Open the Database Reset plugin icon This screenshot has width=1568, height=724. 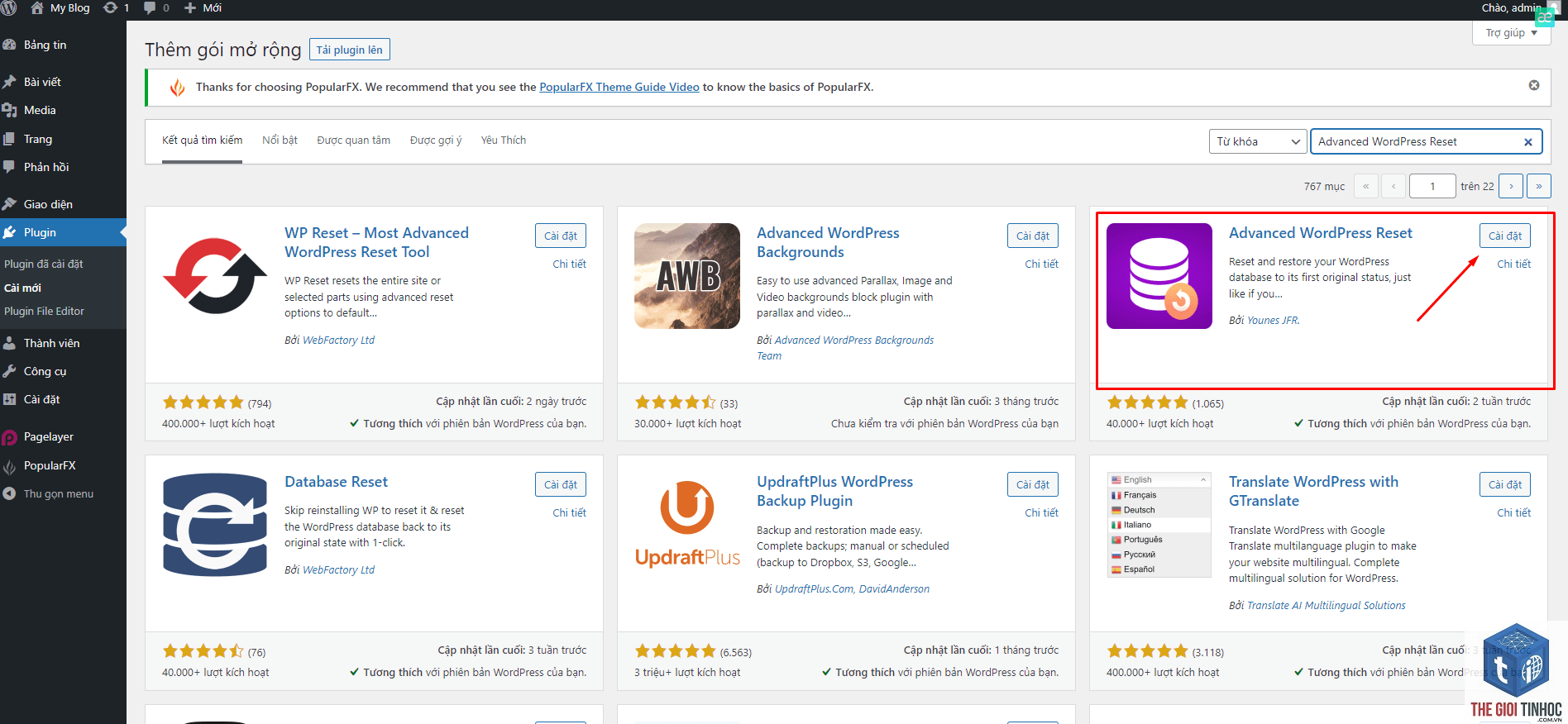[x=215, y=525]
